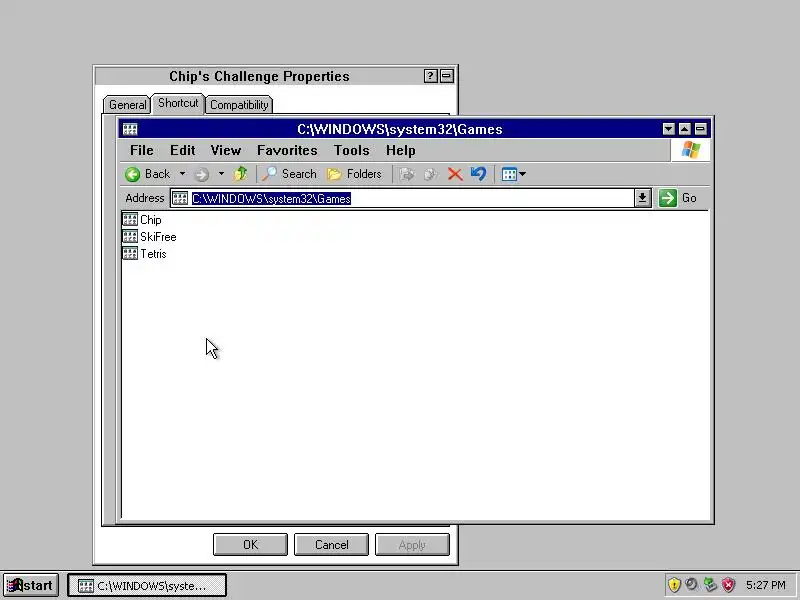Viewport: 800px width, 600px height.
Task: Switch to the General tab in Properties
Action: [127, 105]
